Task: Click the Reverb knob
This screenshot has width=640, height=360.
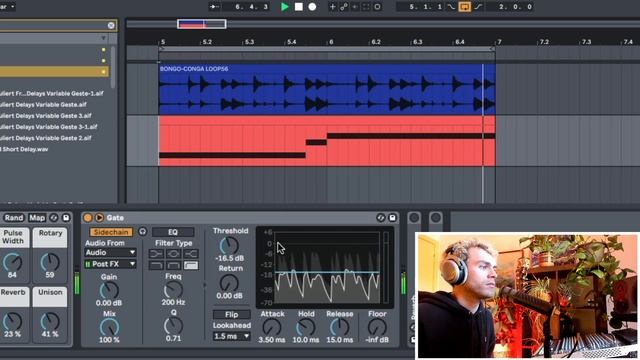Action: point(13,322)
